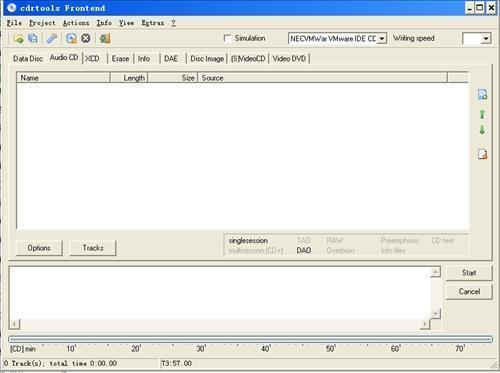Click the load project toolbar icon
This screenshot has height=373, width=500.
click(x=19, y=38)
